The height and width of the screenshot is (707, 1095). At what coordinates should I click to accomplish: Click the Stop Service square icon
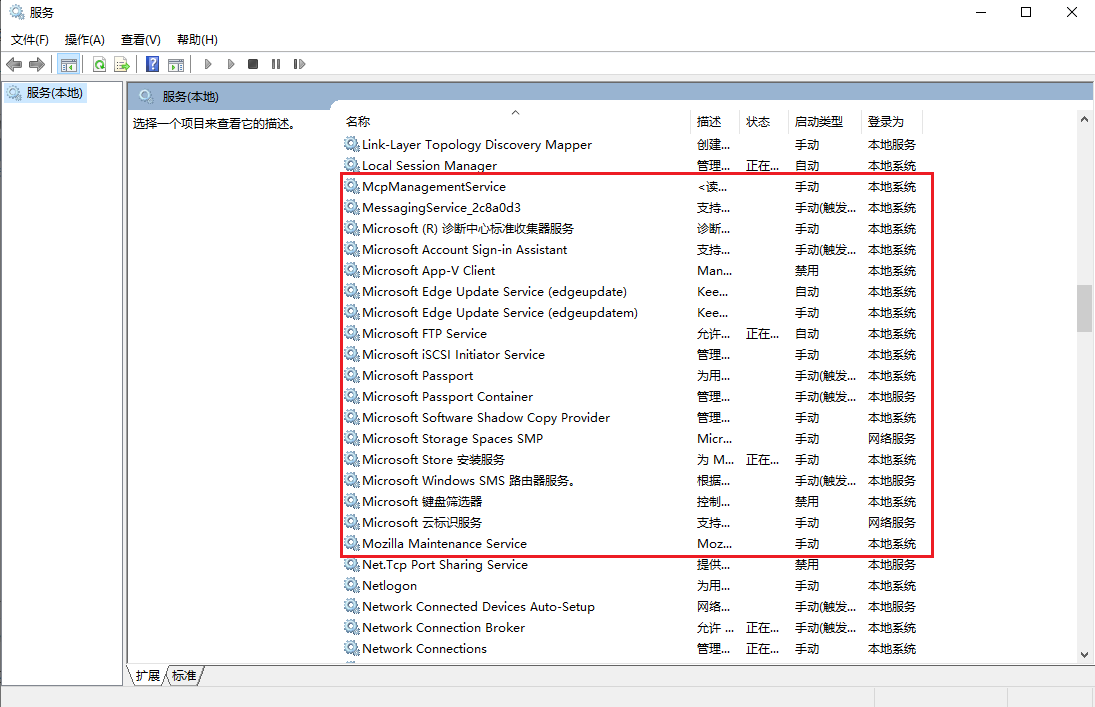253,64
